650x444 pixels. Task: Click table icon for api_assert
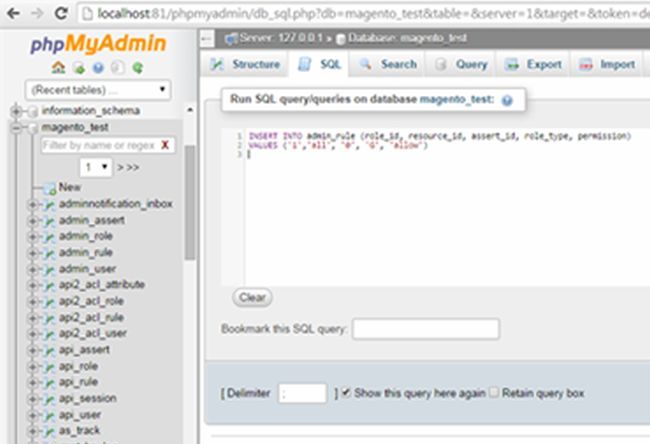click(x=49, y=350)
